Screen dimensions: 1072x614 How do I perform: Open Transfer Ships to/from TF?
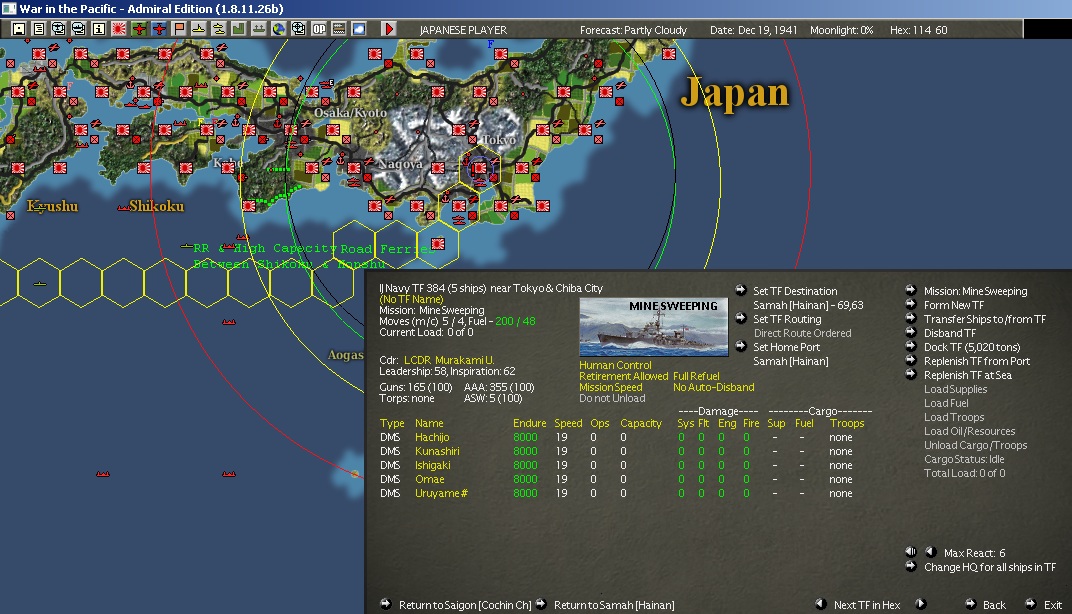pos(984,319)
